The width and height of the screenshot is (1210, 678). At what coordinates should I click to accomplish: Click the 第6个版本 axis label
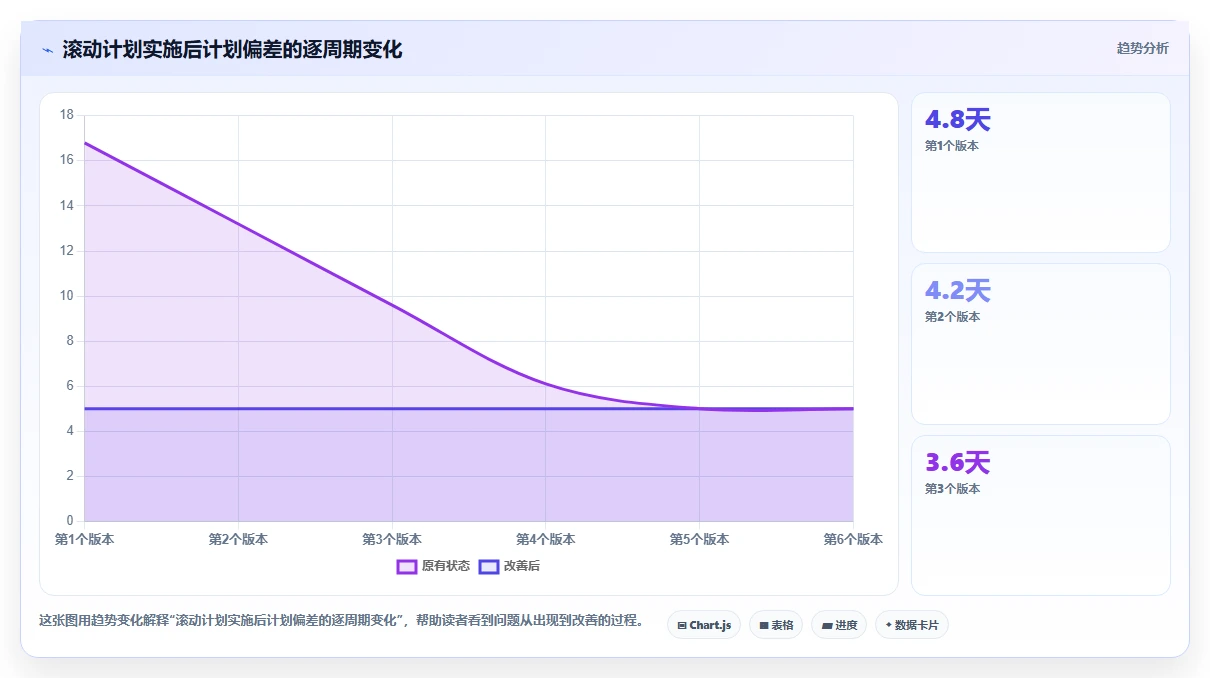tap(853, 539)
